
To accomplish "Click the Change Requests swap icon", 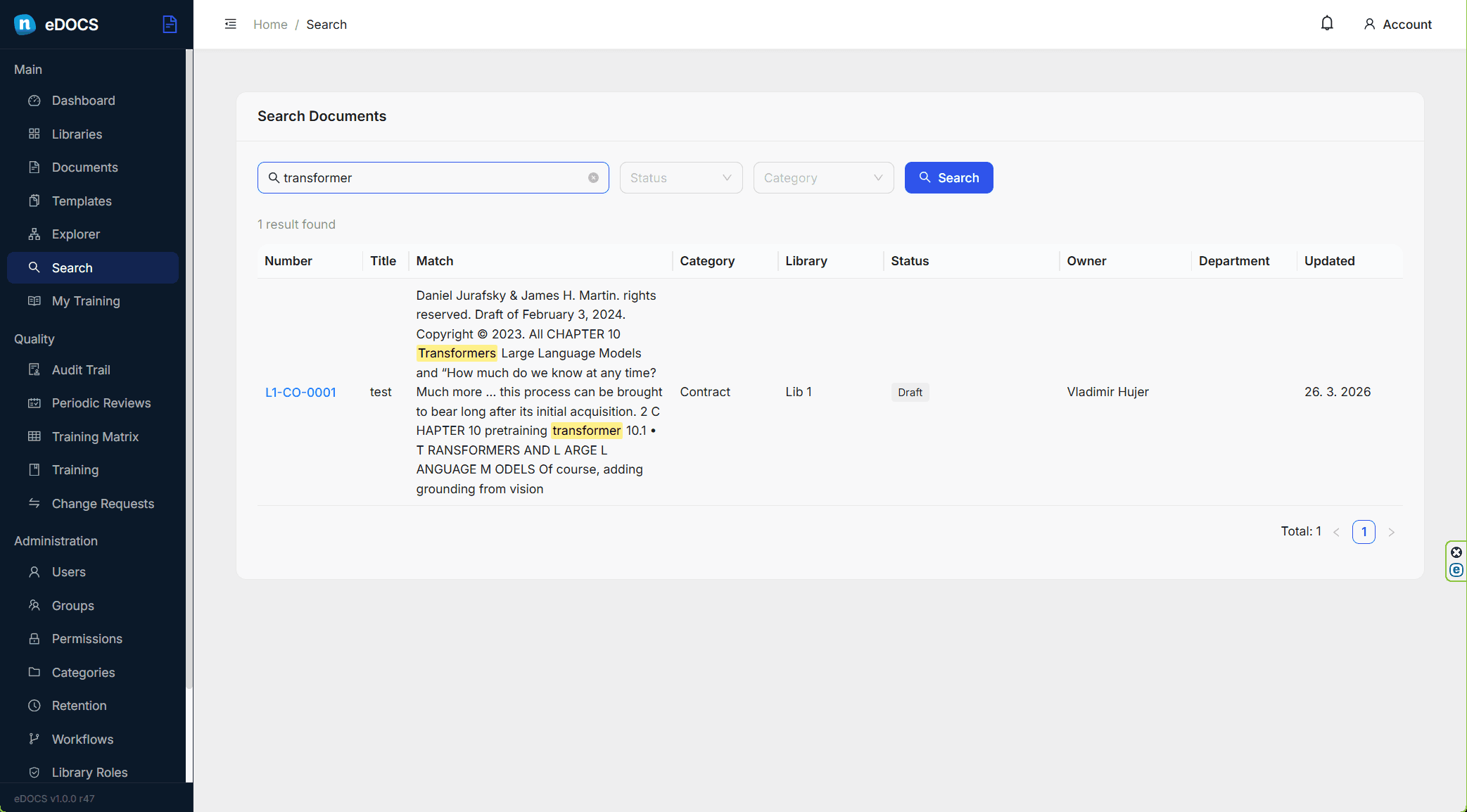I will (x=34, y=503).
